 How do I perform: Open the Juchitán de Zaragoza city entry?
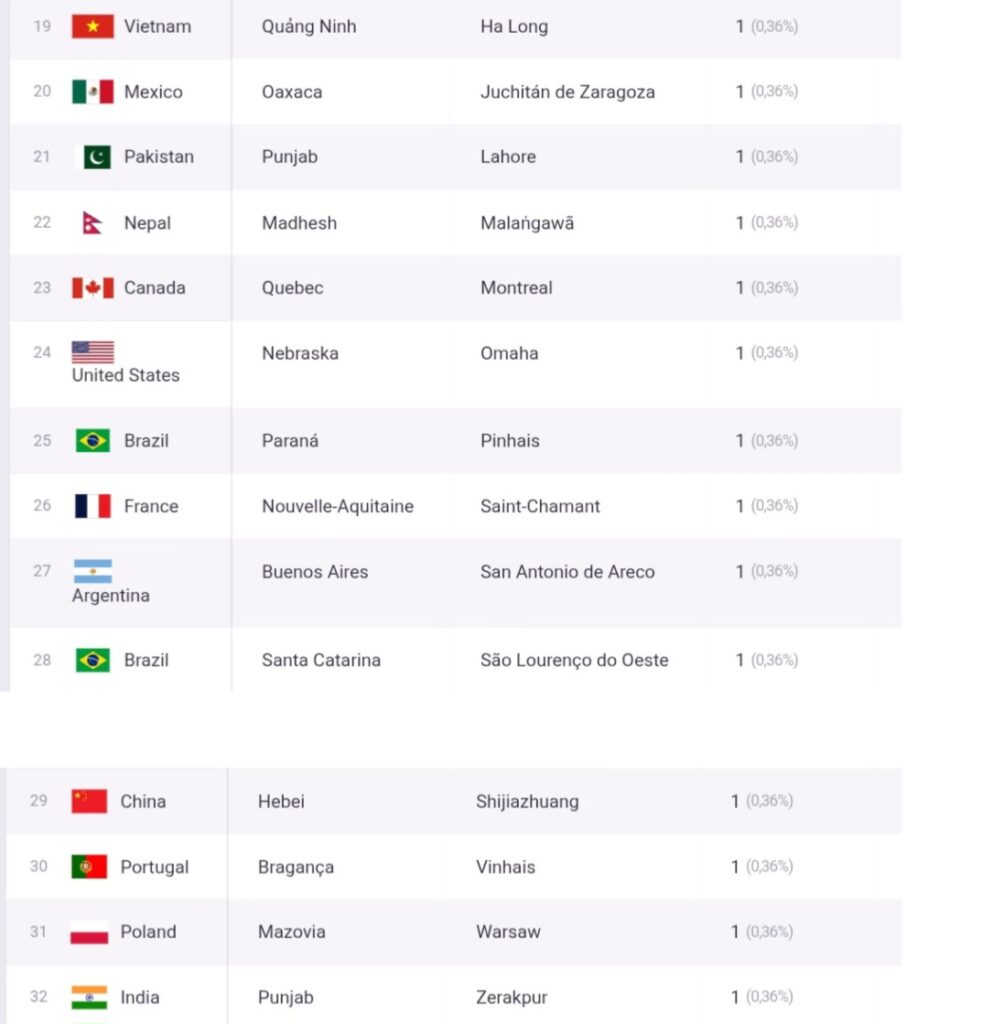[567, 92]
